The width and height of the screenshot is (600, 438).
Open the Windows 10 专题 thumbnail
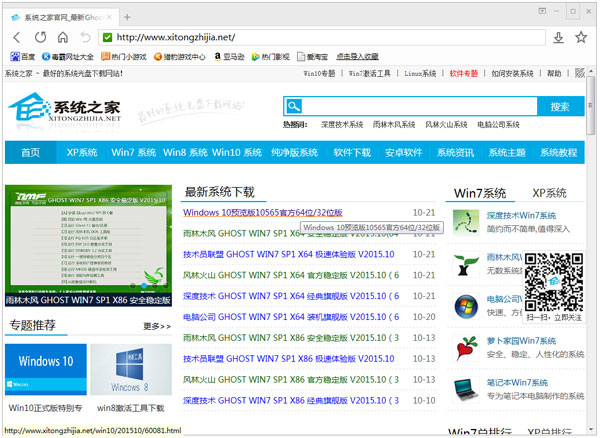click(x=46, y=369)
